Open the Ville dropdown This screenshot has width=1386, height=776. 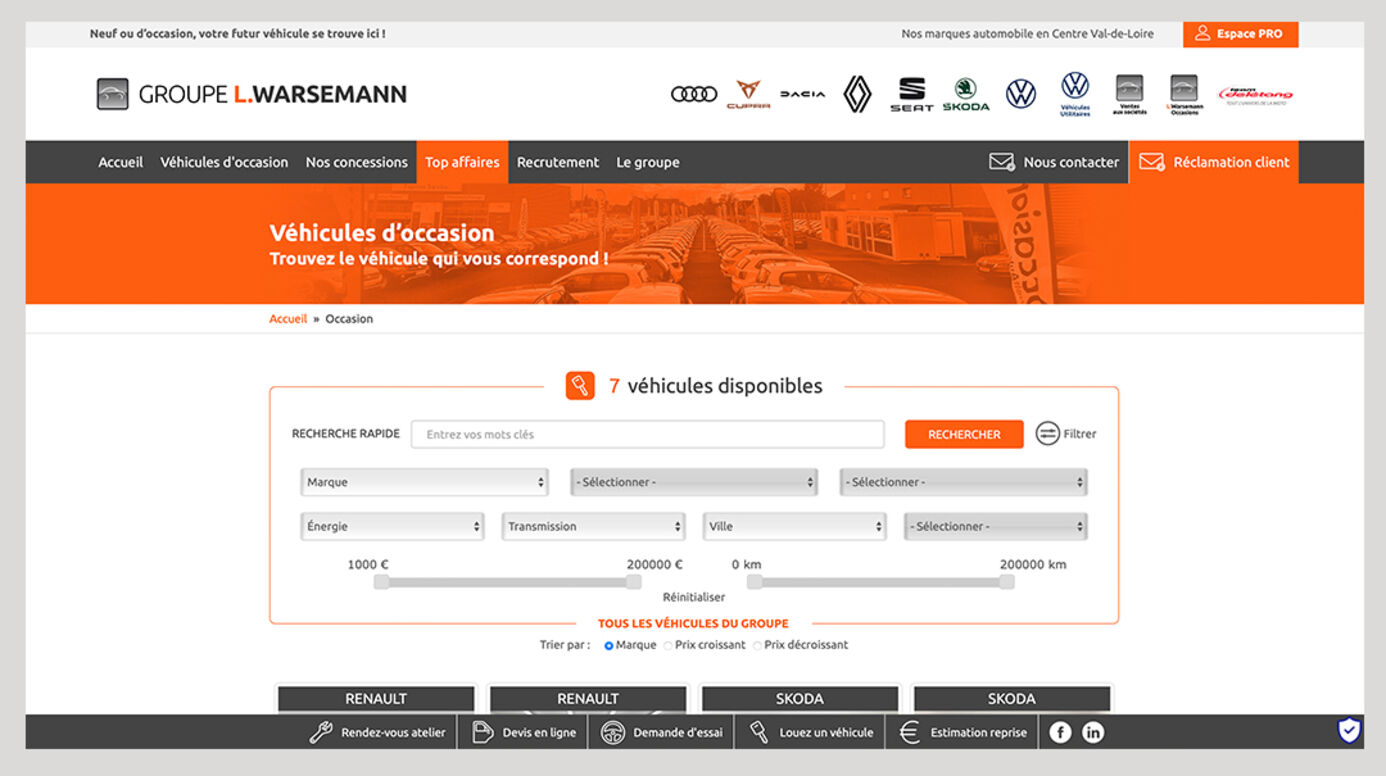pyautogui.click(x=795, y=526)
